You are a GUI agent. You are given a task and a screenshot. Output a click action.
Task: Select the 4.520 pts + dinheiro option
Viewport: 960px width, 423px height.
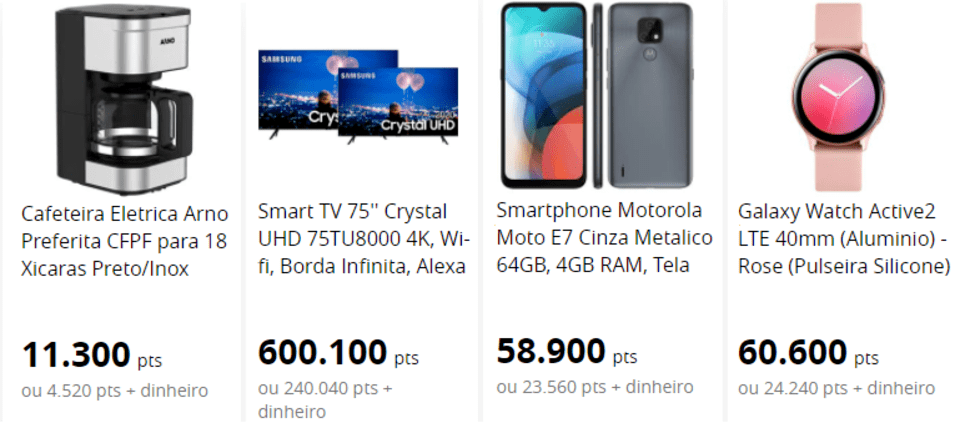tap(115, 390)
